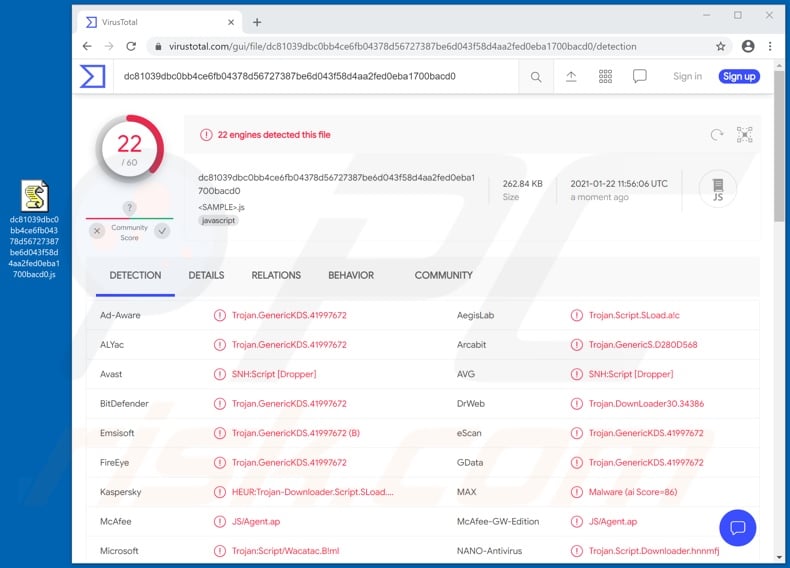Click Trojan:Script/Wacatac.B!ml Microsoft result
This screenshot has height=568, width=790.
pos(285,551)
